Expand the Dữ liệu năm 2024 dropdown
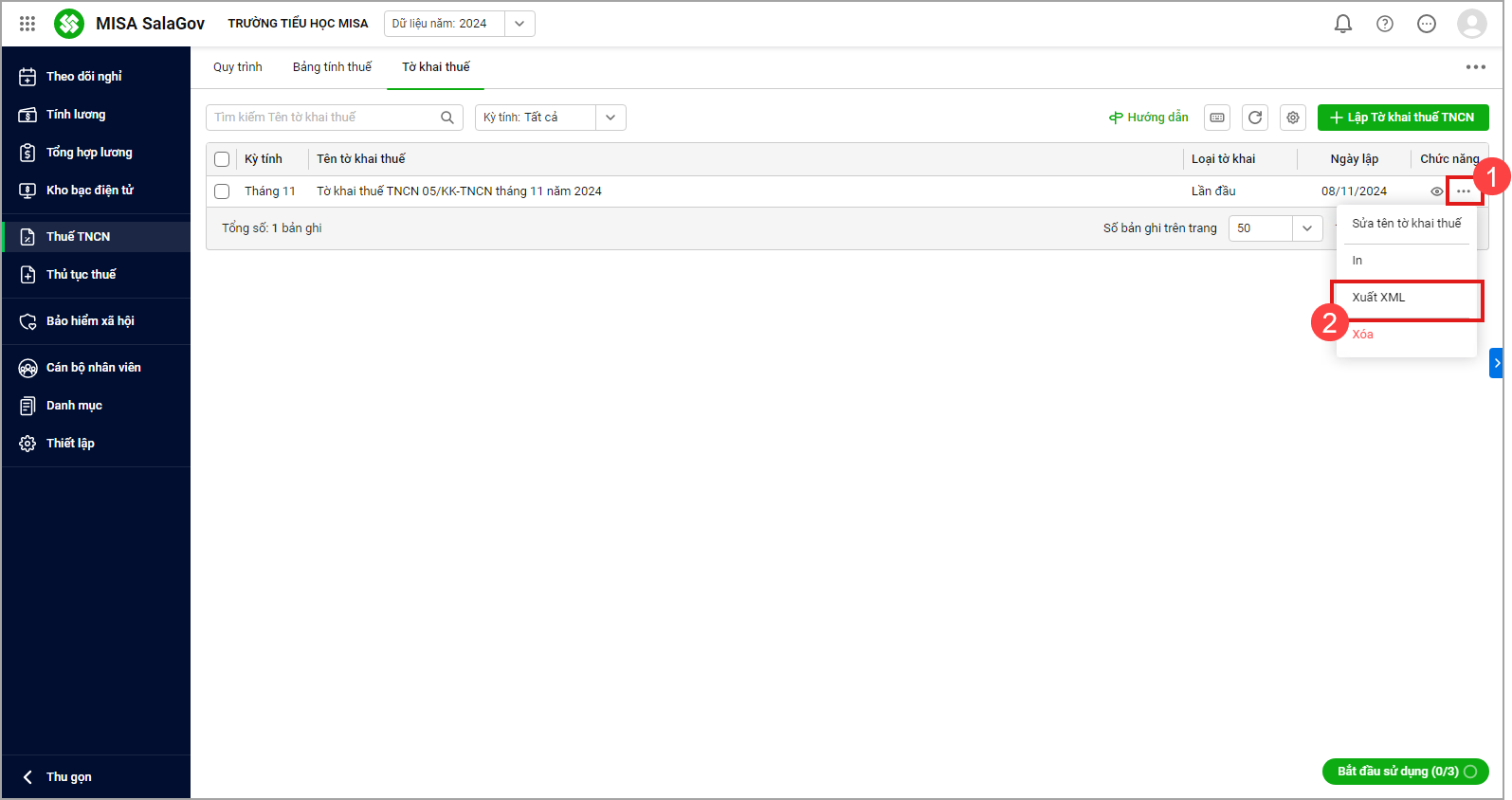The height and width of the screenshot is (800, 1512). pyautogui.click(x=519, y=24)
